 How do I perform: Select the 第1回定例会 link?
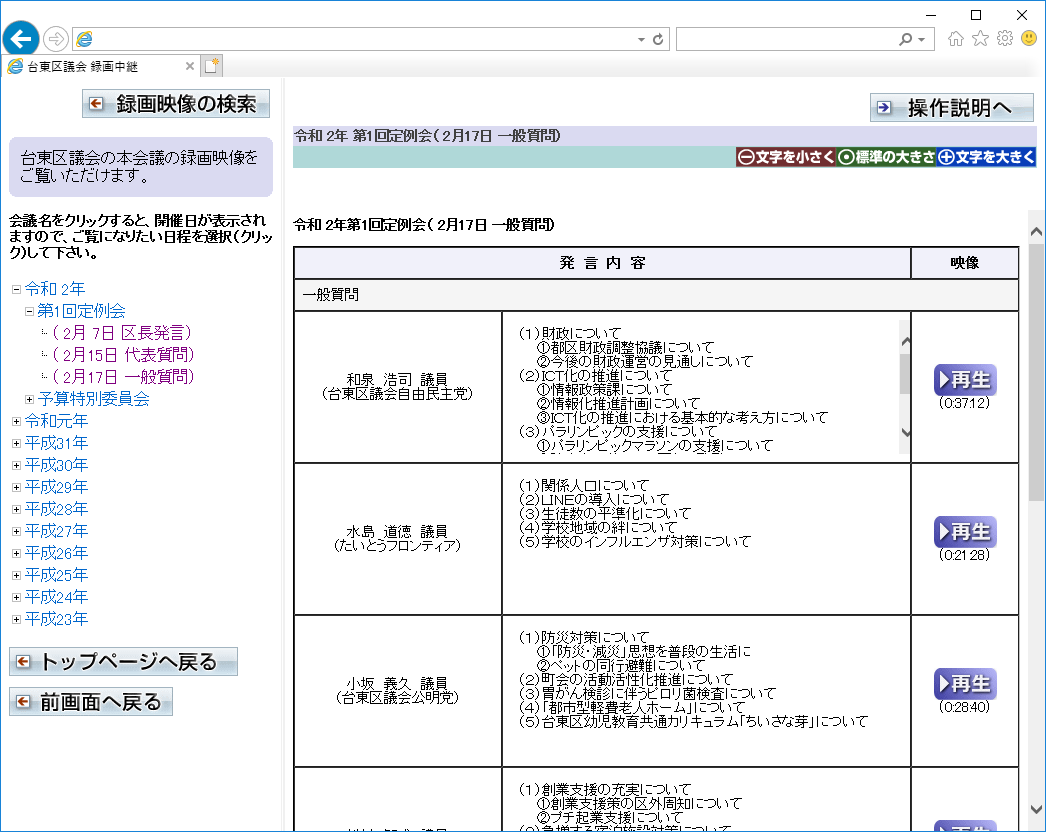(81, 310)
